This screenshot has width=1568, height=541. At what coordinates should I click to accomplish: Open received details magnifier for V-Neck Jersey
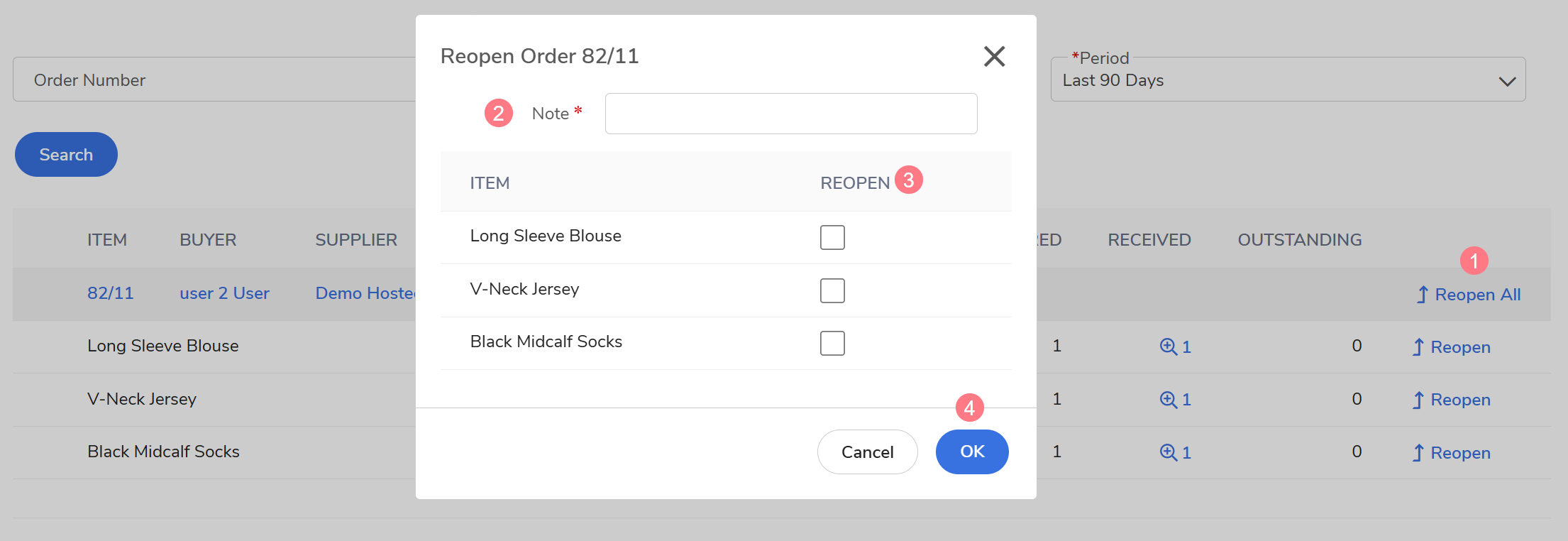pyautogui.click(x=1168, y=399)
